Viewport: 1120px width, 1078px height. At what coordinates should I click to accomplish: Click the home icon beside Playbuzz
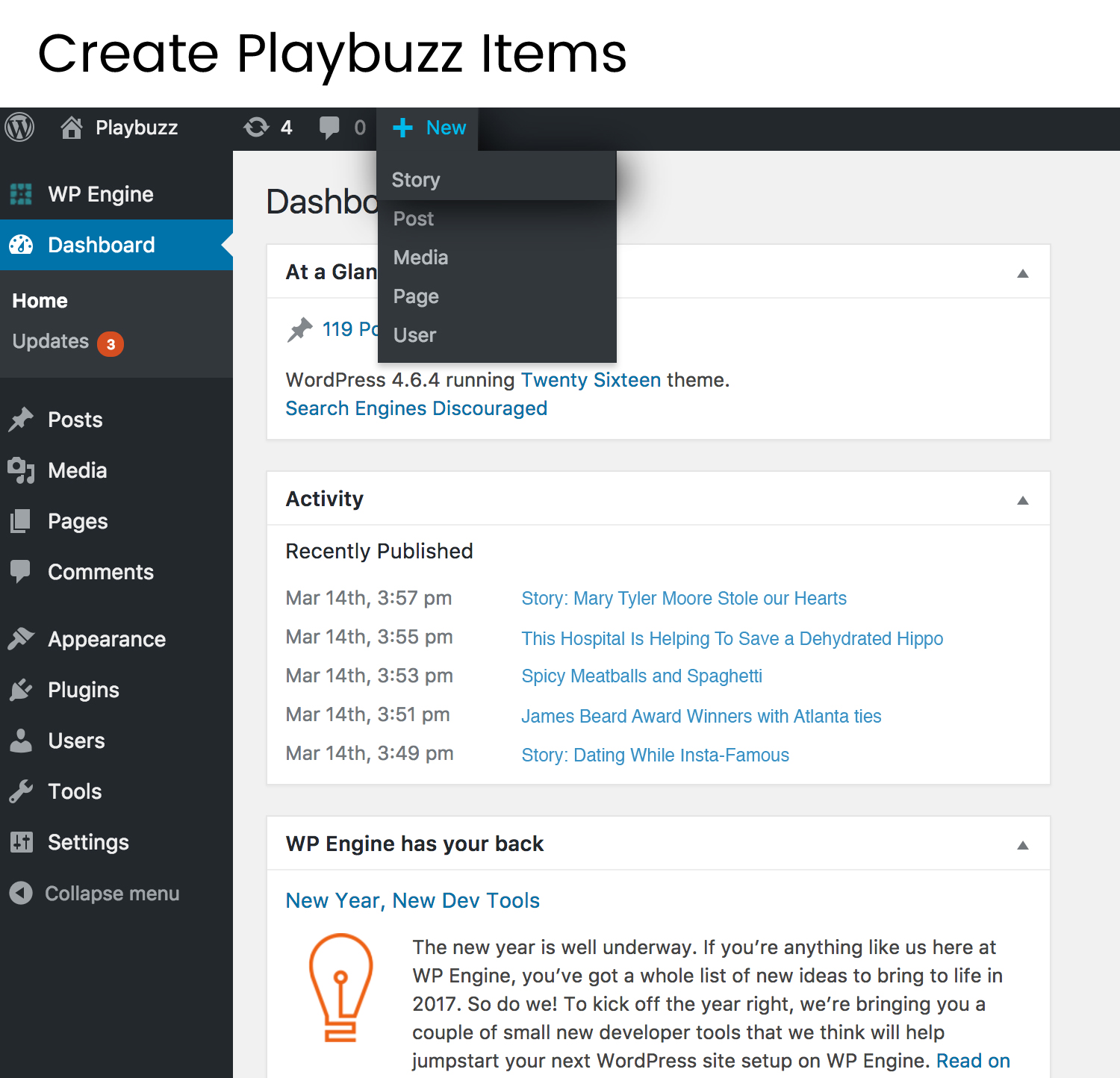point(72,128)
